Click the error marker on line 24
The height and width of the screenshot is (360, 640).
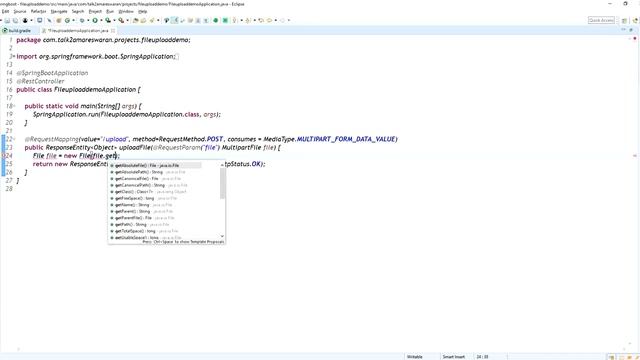(x=3, y=156)
